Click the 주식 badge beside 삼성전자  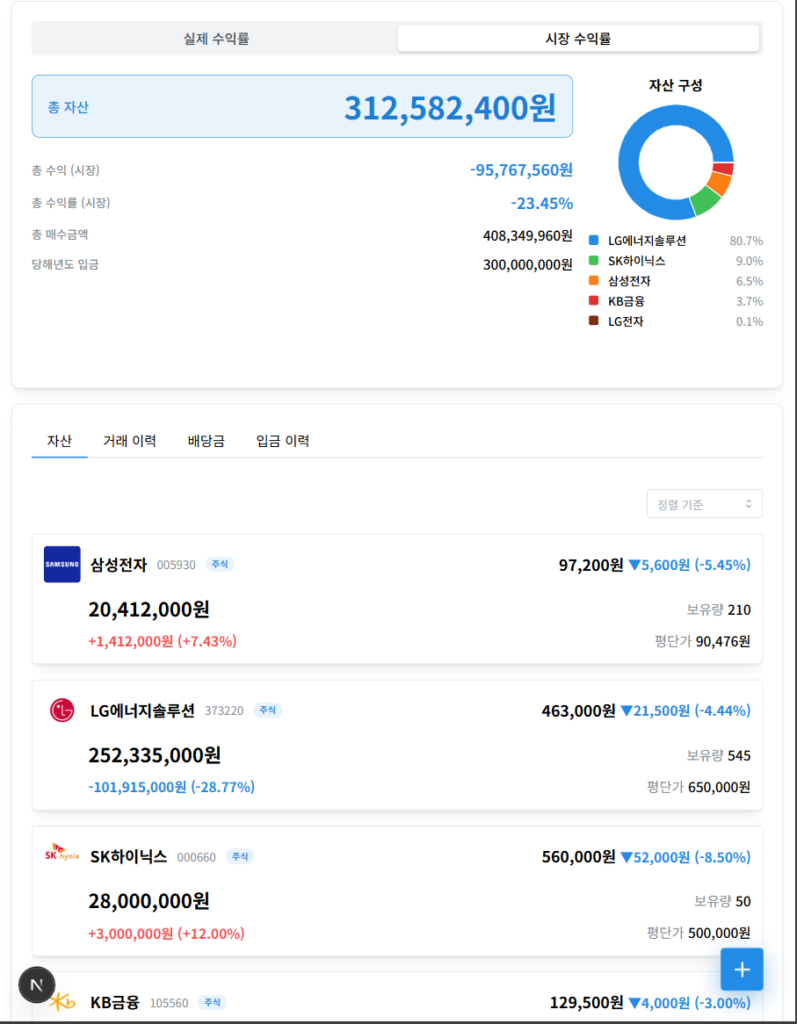(219, 564)
